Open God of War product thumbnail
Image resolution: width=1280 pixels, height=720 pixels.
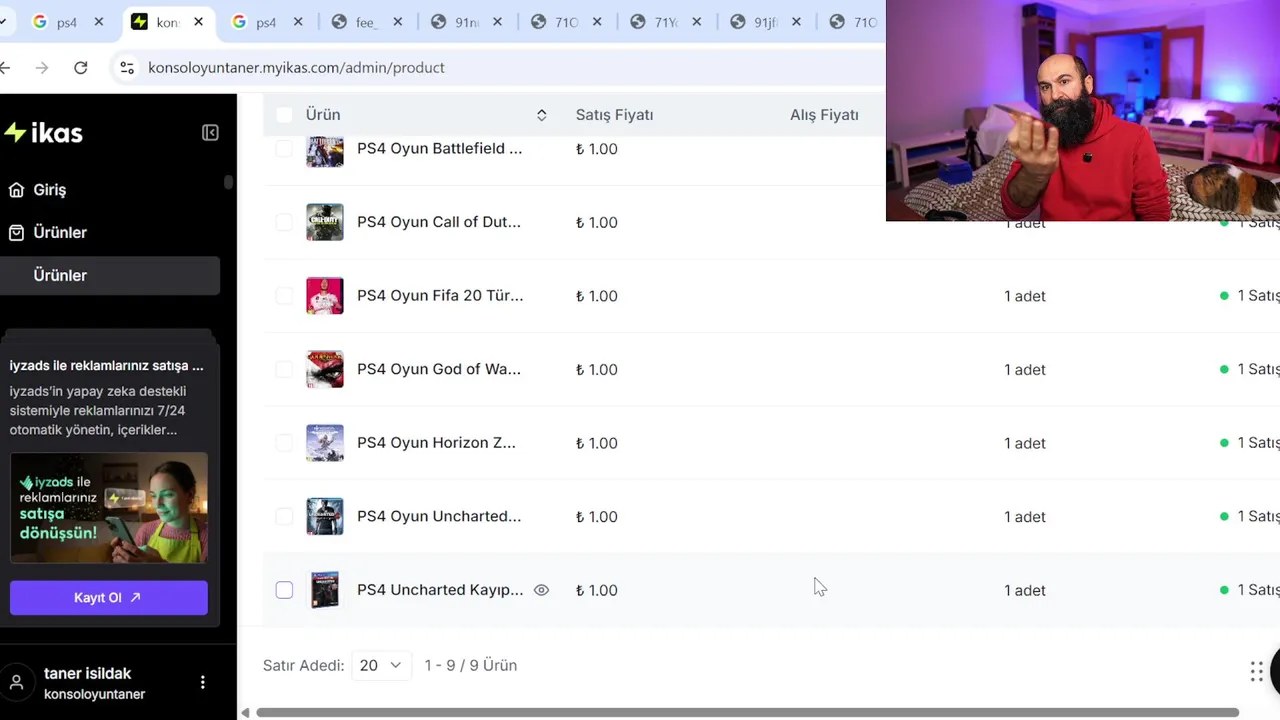click(325, 369)
